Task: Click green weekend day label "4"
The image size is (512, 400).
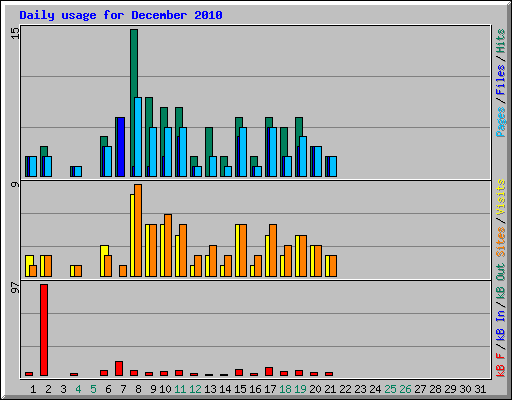Action: tap(78, 389)
